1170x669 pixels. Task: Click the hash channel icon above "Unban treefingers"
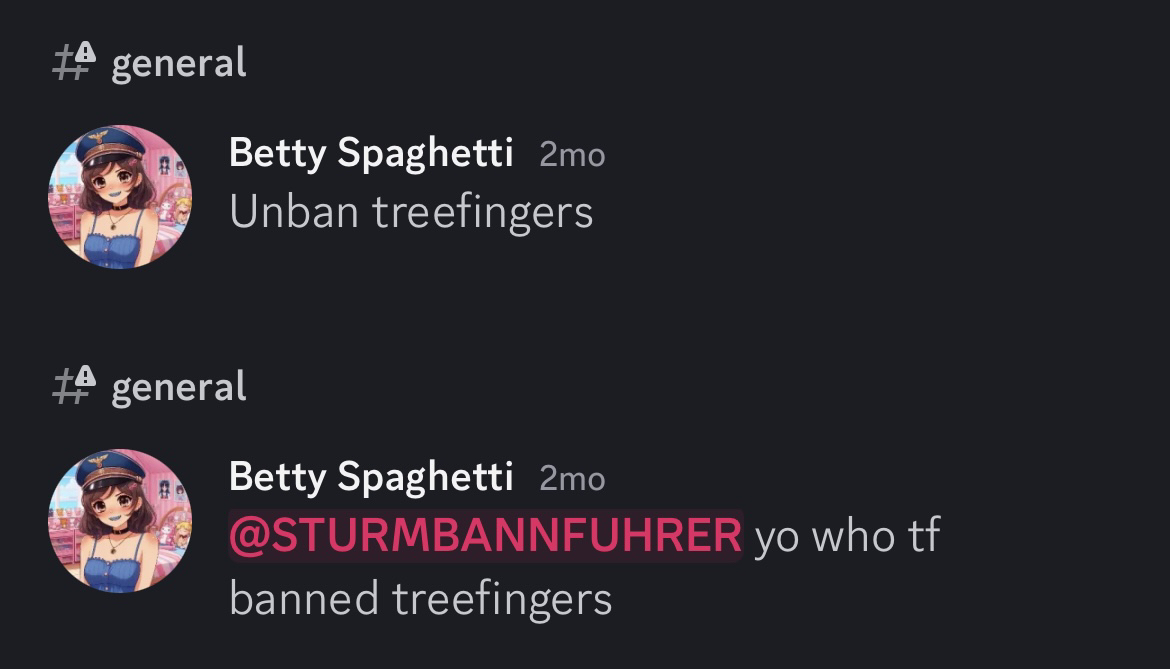click(x=73, y=62)
